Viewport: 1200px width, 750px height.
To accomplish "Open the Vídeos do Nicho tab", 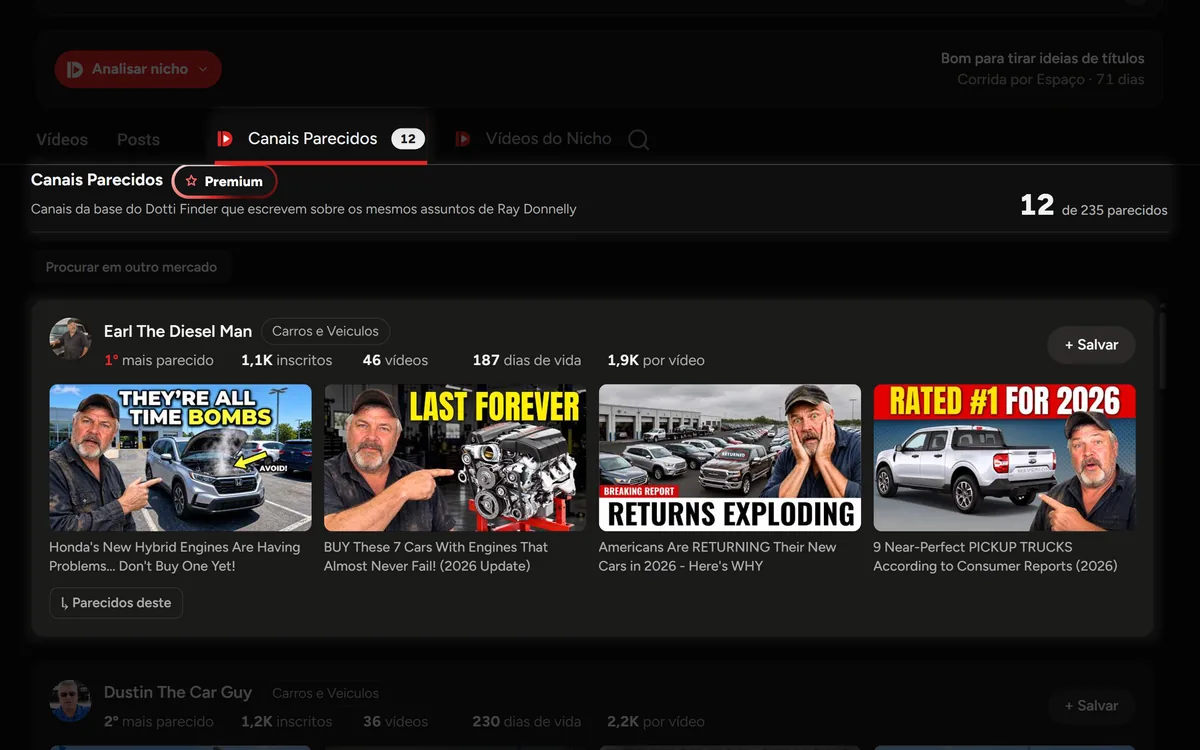I will (534, 139).
